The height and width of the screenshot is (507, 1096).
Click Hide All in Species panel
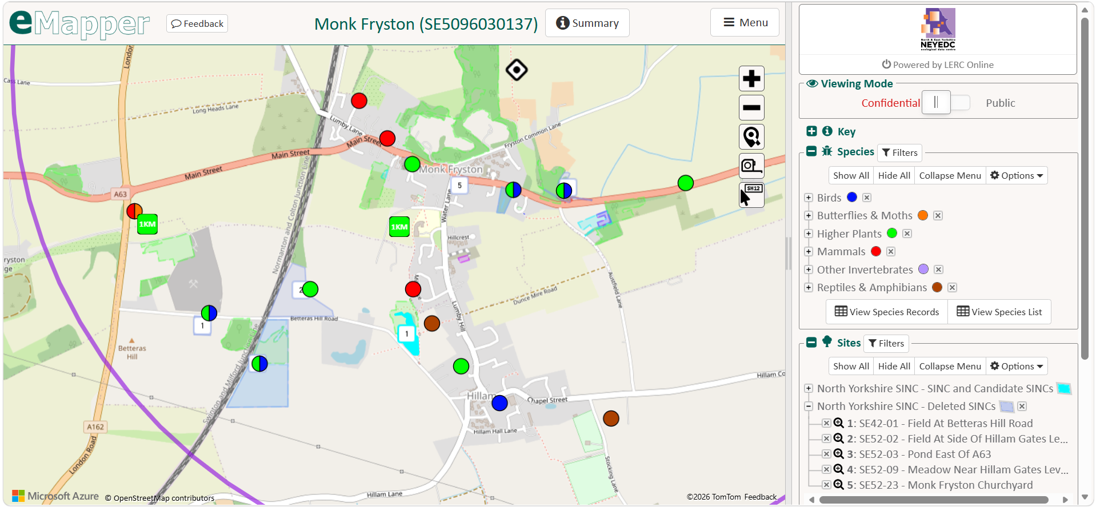click(894, 176)
